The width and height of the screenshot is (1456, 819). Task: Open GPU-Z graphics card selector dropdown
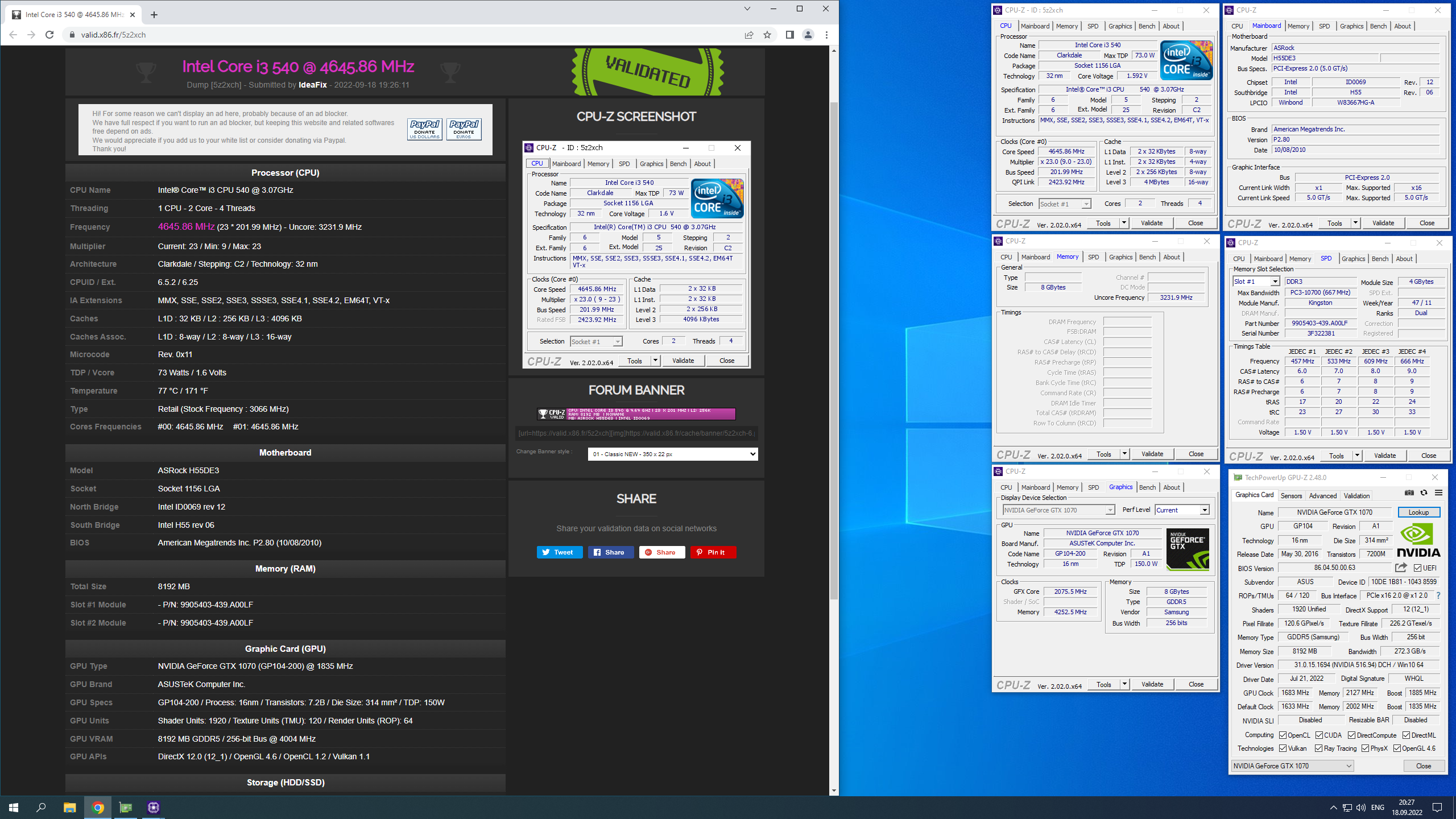(x=1293, y=766)
